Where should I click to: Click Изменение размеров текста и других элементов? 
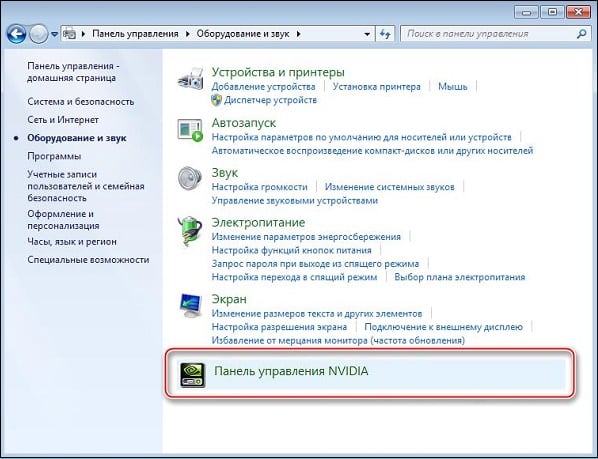[x=317, y=313]
